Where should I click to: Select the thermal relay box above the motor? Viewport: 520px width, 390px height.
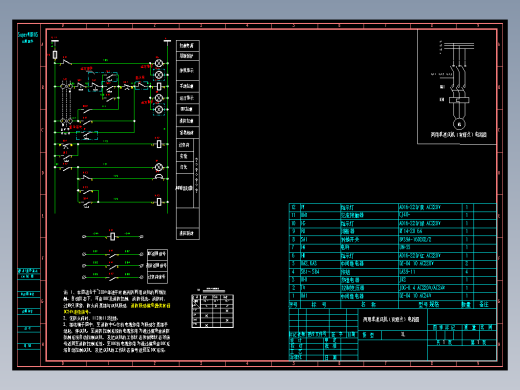[459, 100]
